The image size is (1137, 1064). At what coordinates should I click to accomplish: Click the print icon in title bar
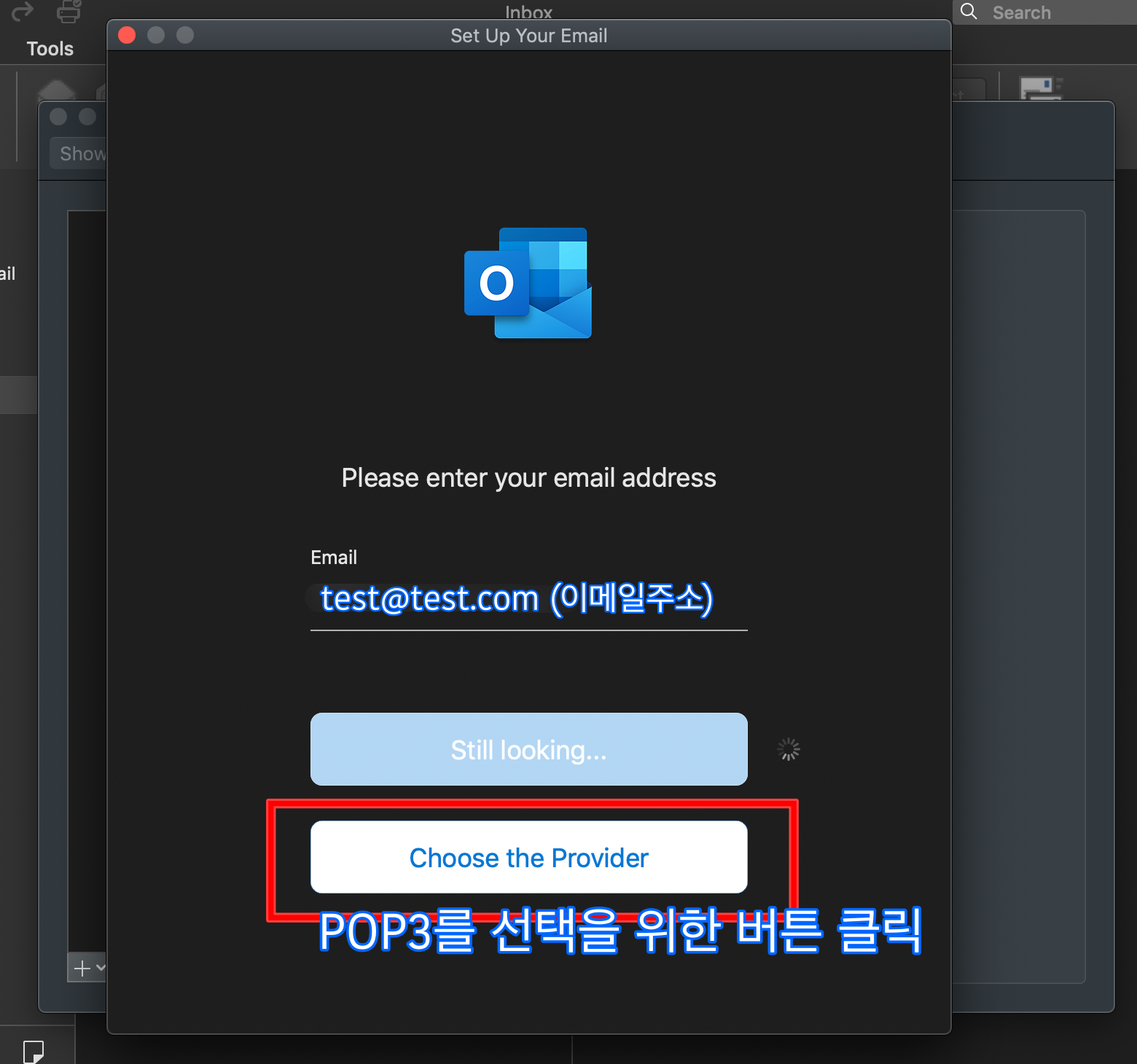click(69, 12)
